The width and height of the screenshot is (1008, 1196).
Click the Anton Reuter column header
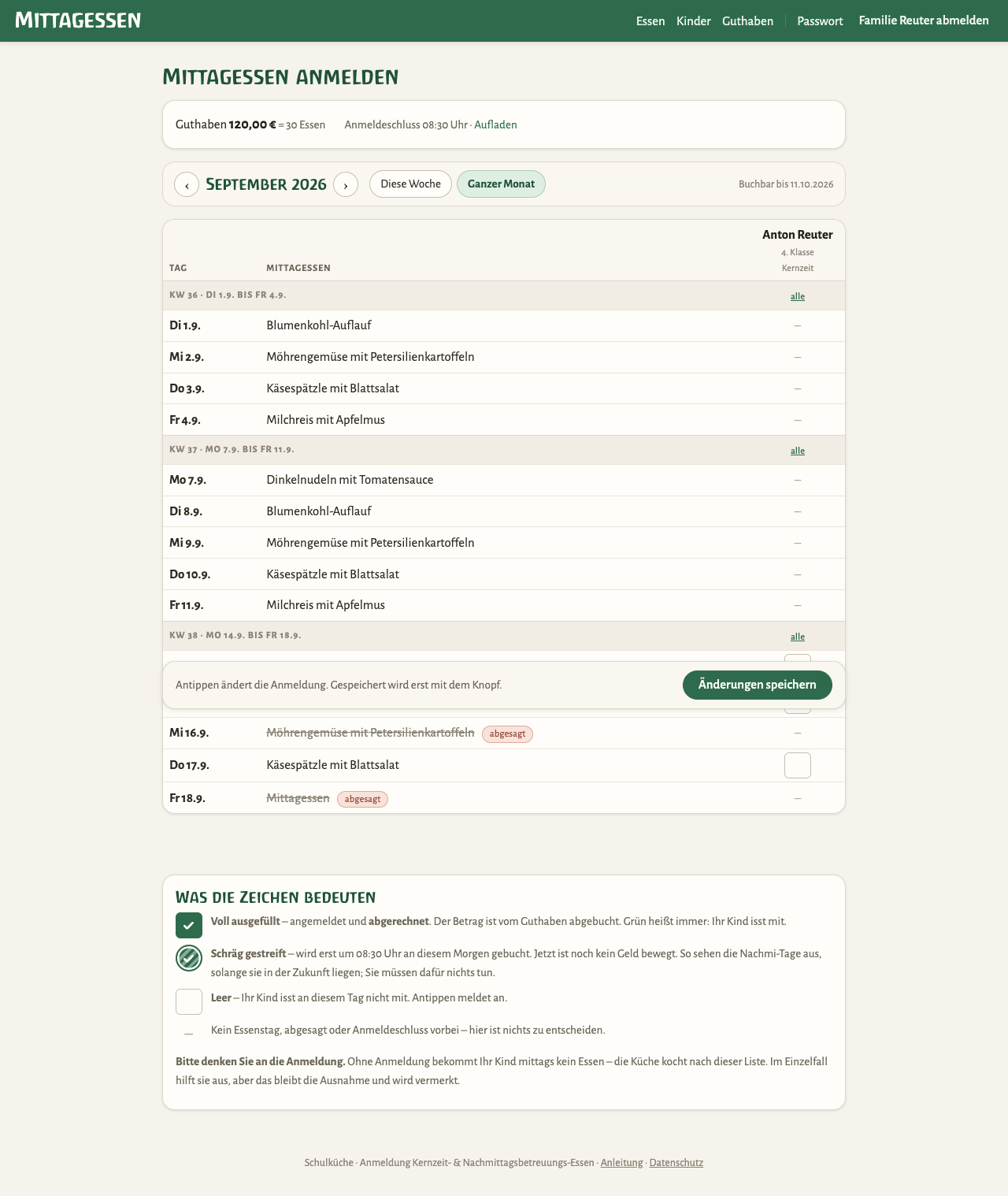click(798, 235)
